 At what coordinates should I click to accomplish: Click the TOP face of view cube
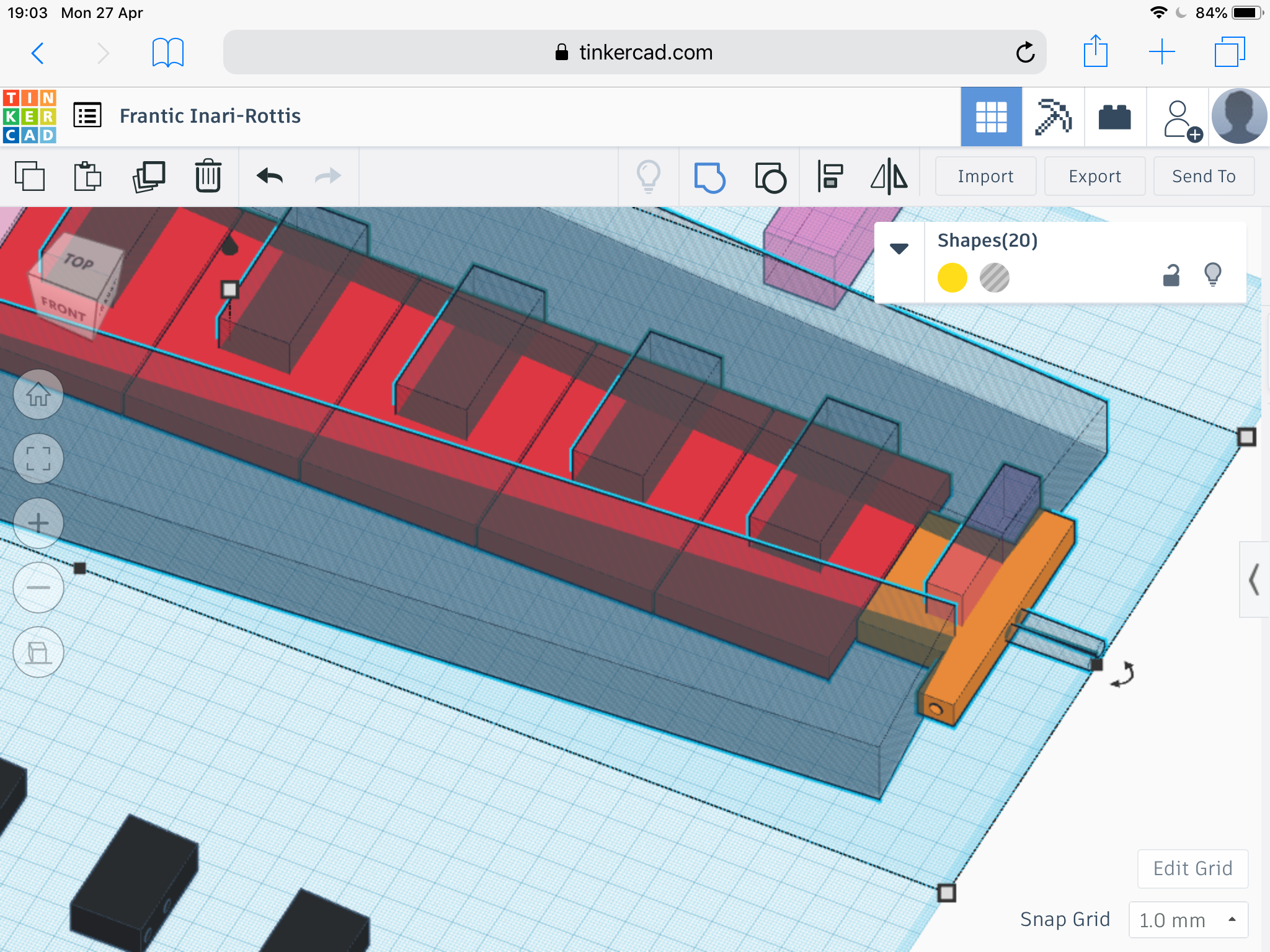pos(79,262)
